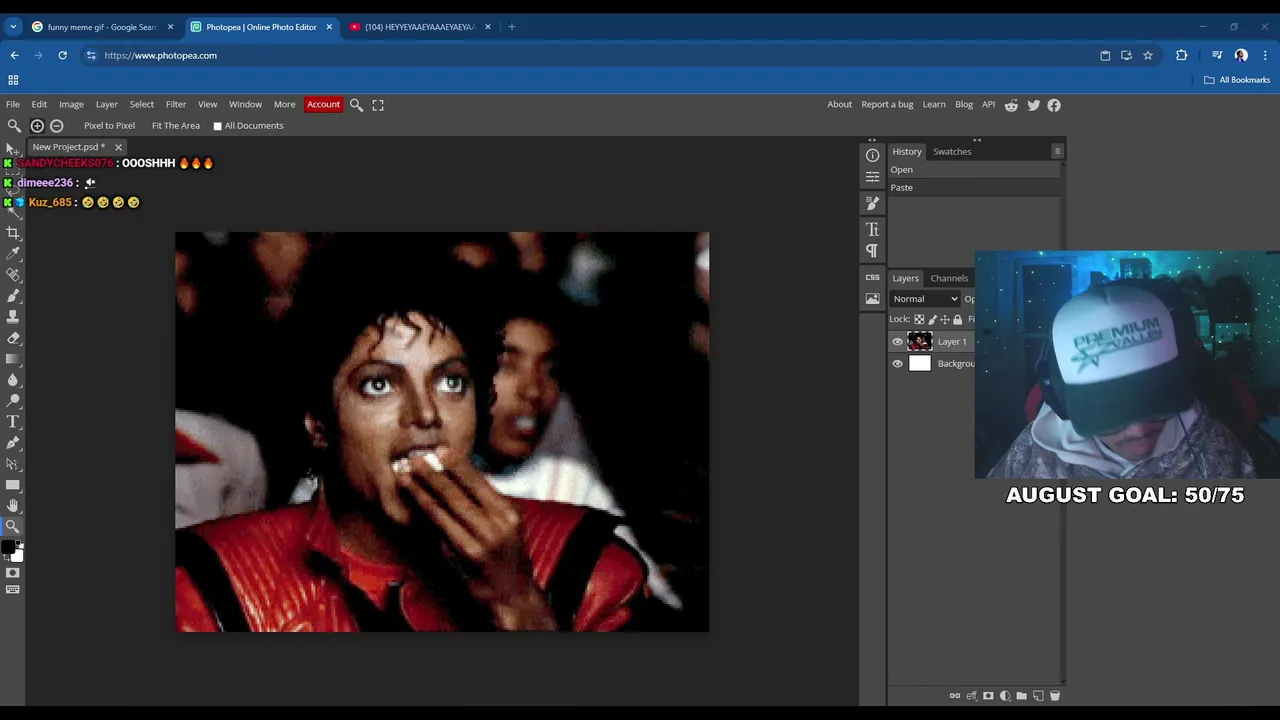The width and height of the screenshot is (1280, 720).
Task: Select the Gradient tool
Action: coord(13,359)
